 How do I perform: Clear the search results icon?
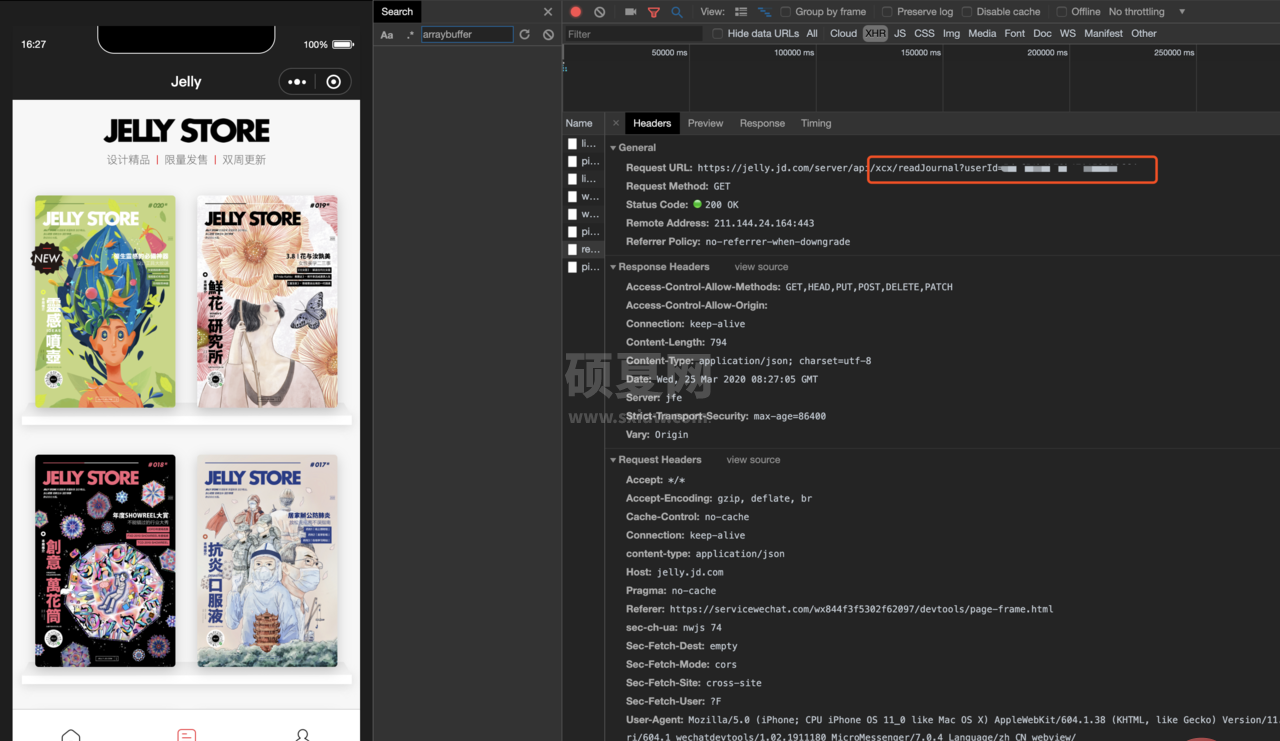tap(548, 34)
